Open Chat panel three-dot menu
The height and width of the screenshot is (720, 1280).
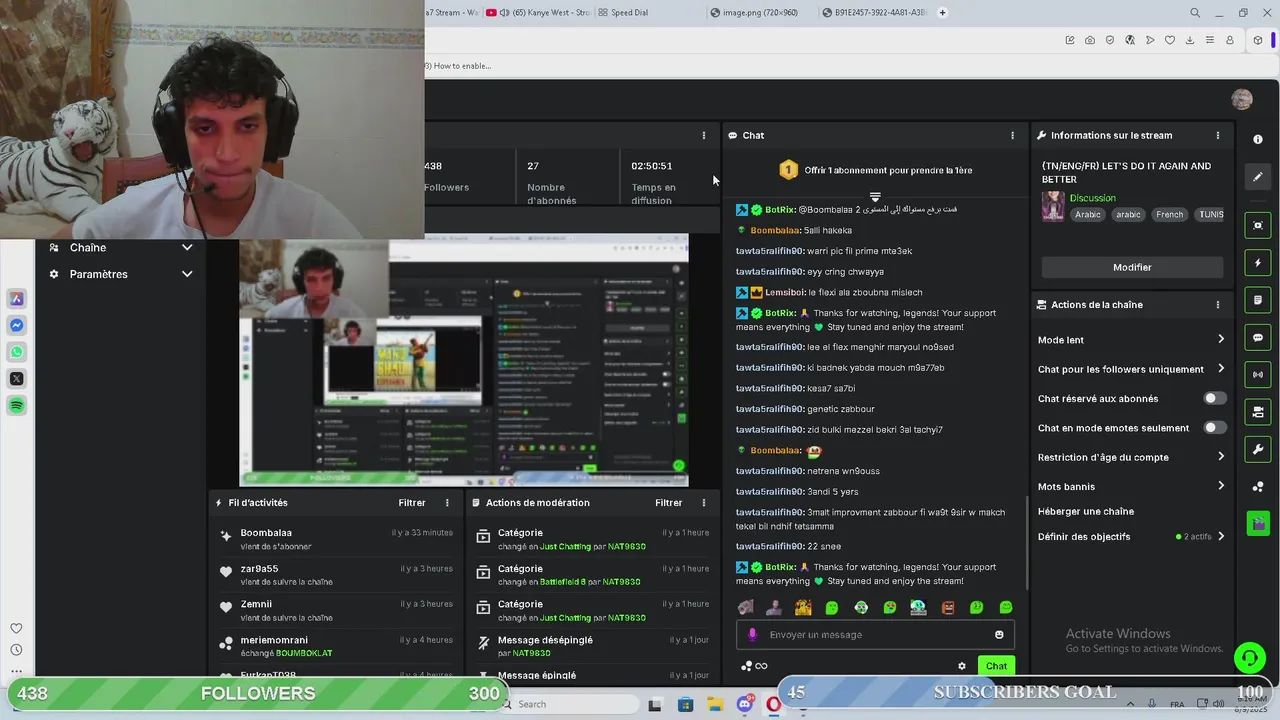[x=1012, y=135]
